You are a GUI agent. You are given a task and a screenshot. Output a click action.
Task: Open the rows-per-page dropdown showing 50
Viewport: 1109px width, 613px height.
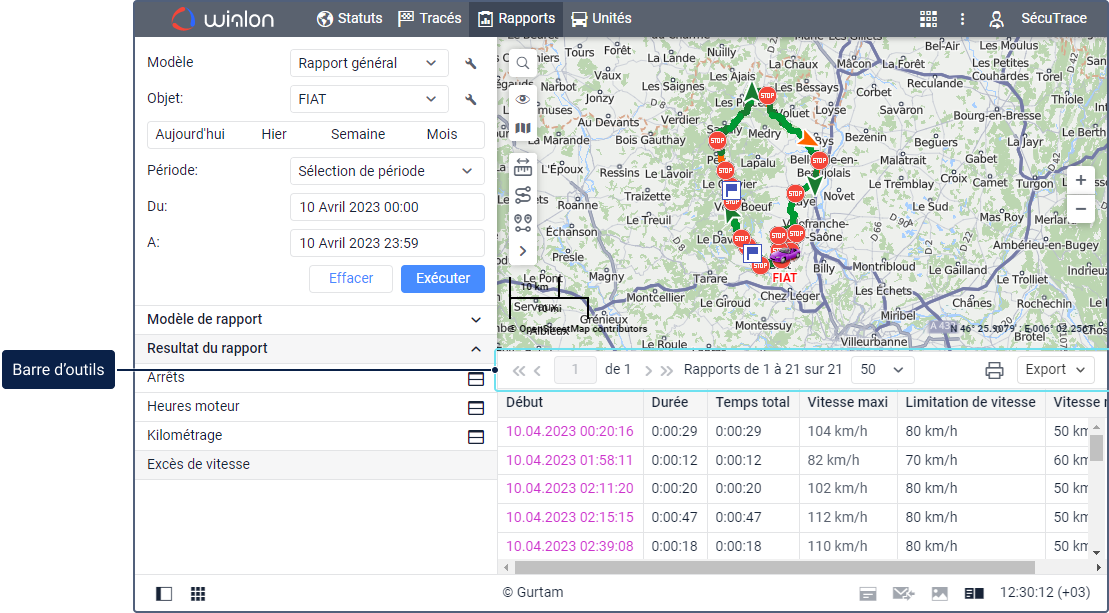coord(883,370)
